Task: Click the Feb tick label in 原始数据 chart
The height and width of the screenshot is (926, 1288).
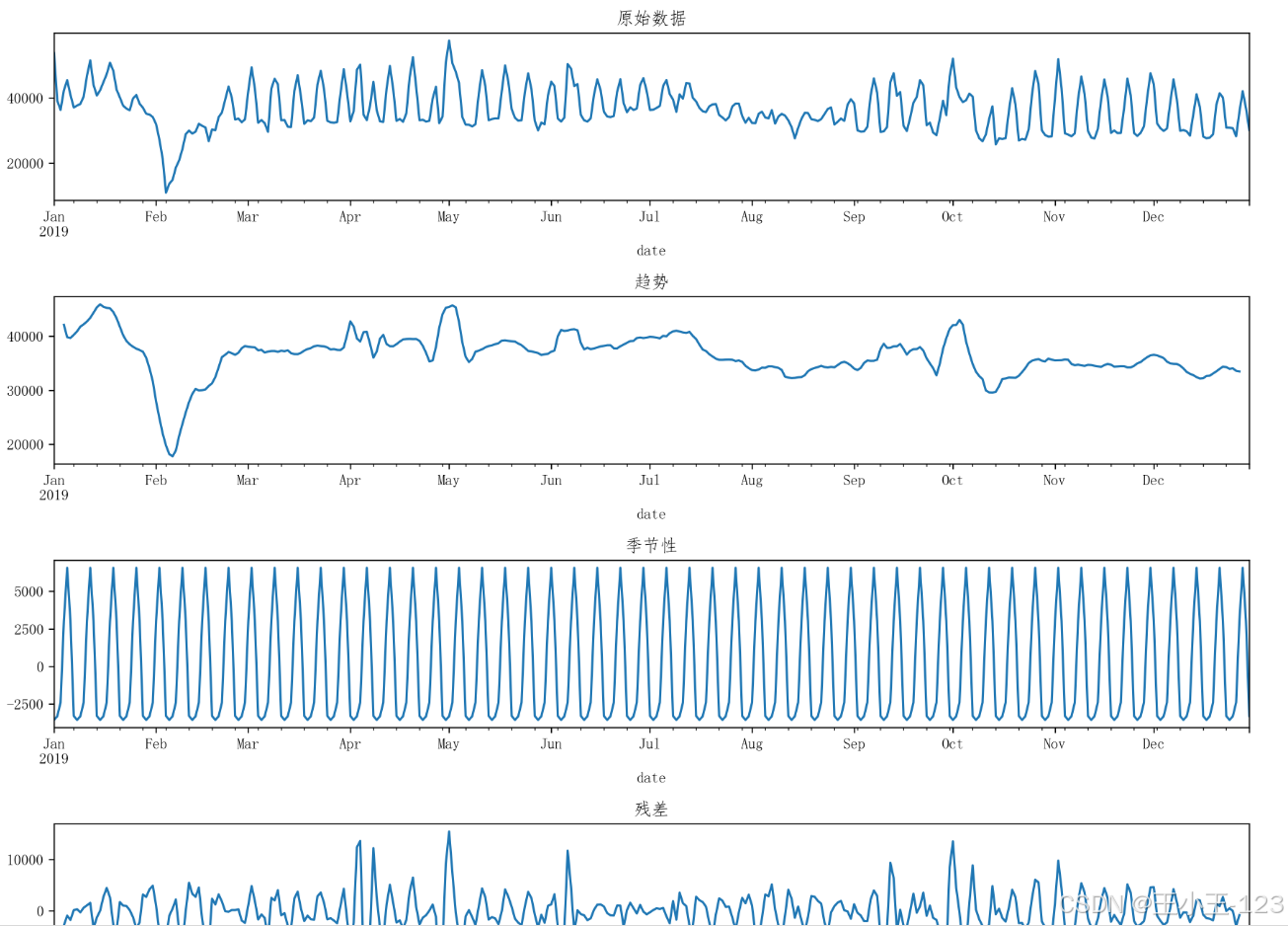Action: point(156,217)
